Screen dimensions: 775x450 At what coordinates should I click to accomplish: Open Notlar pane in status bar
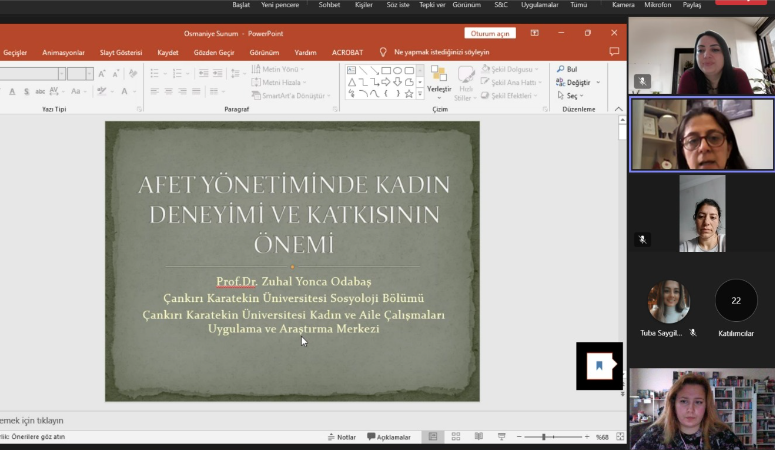pos(341,437)
